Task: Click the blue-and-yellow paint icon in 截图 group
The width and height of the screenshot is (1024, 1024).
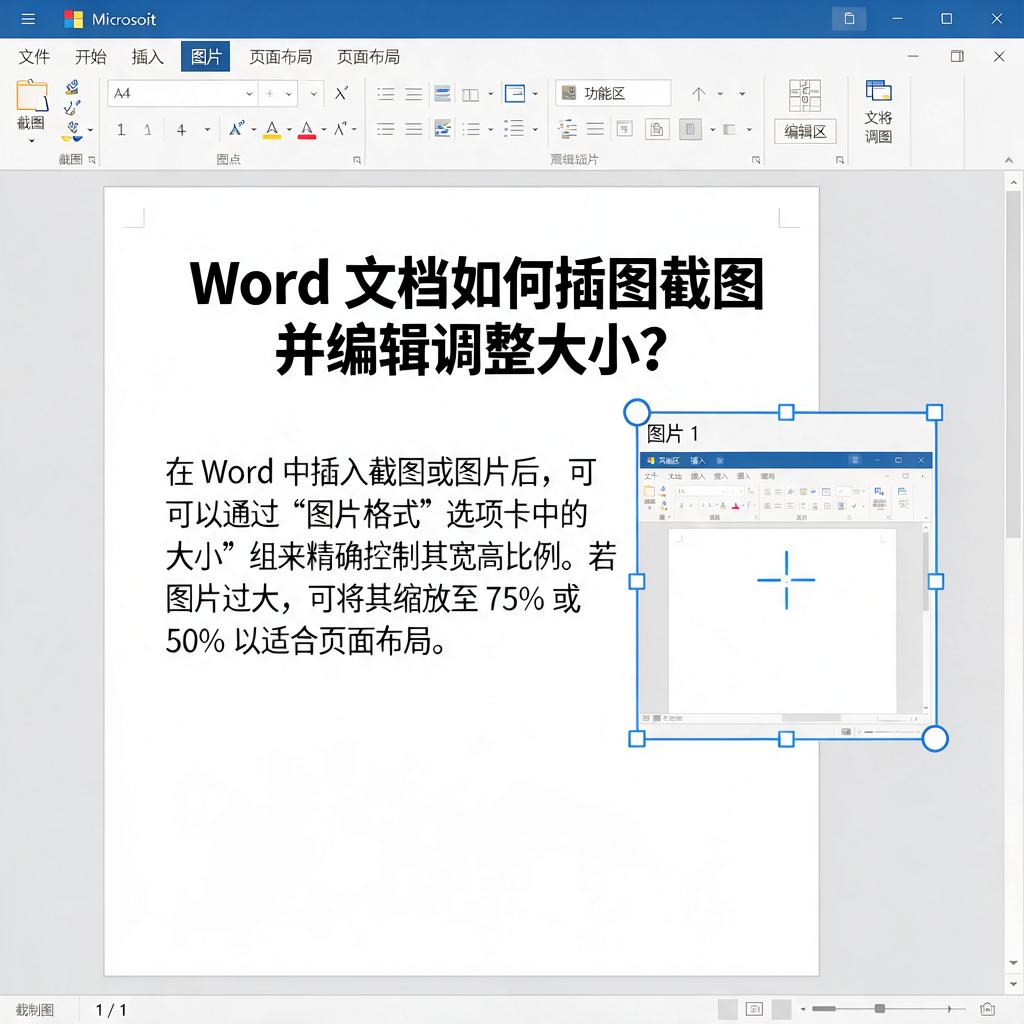Action: (x=72, y=131)
